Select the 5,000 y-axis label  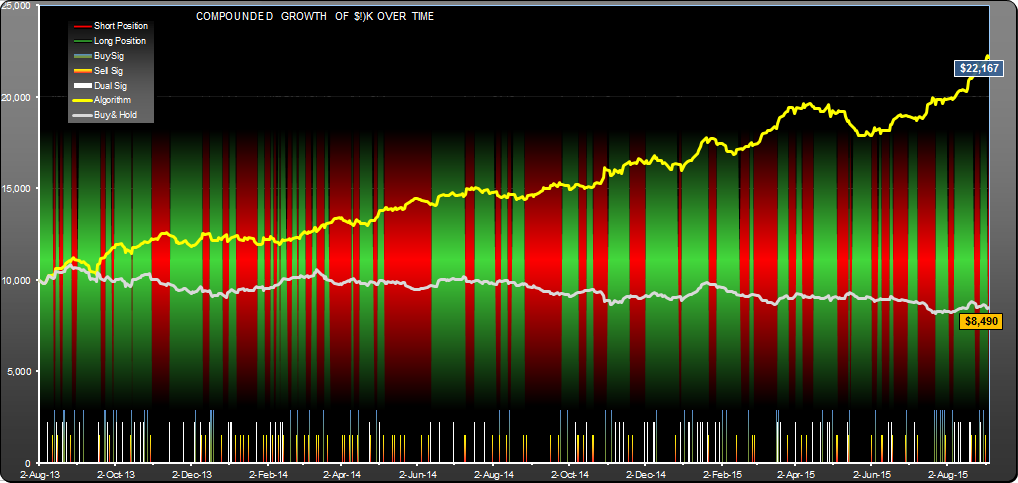tap(20, 372)
